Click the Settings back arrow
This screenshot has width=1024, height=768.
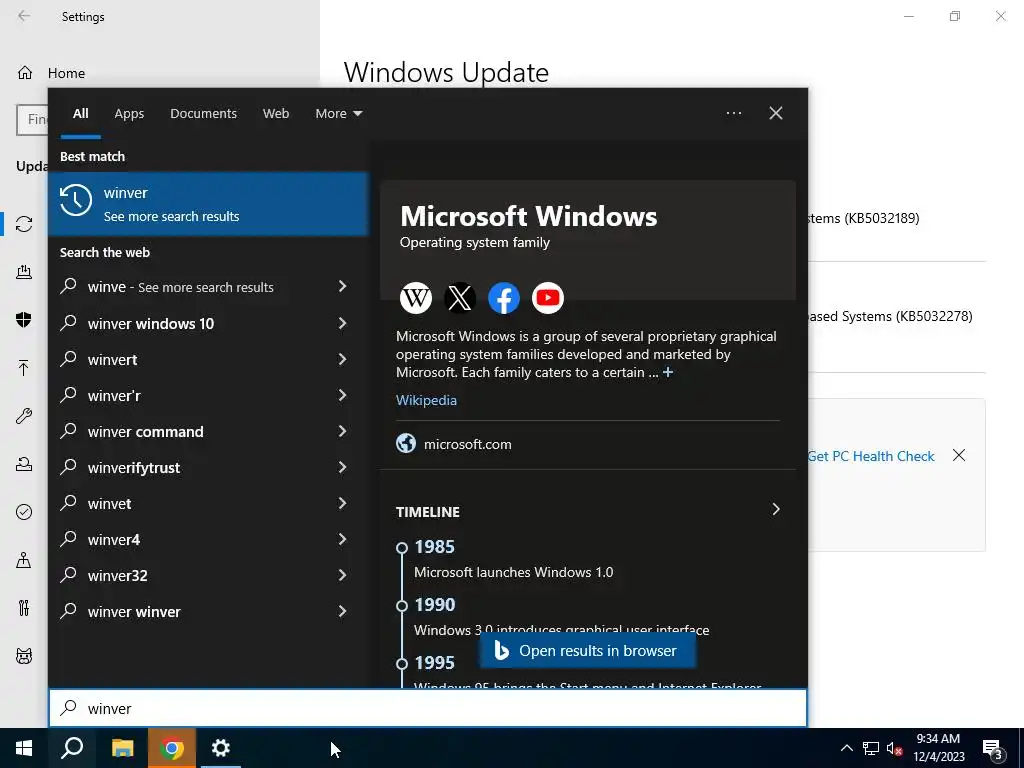coord(24,16)
